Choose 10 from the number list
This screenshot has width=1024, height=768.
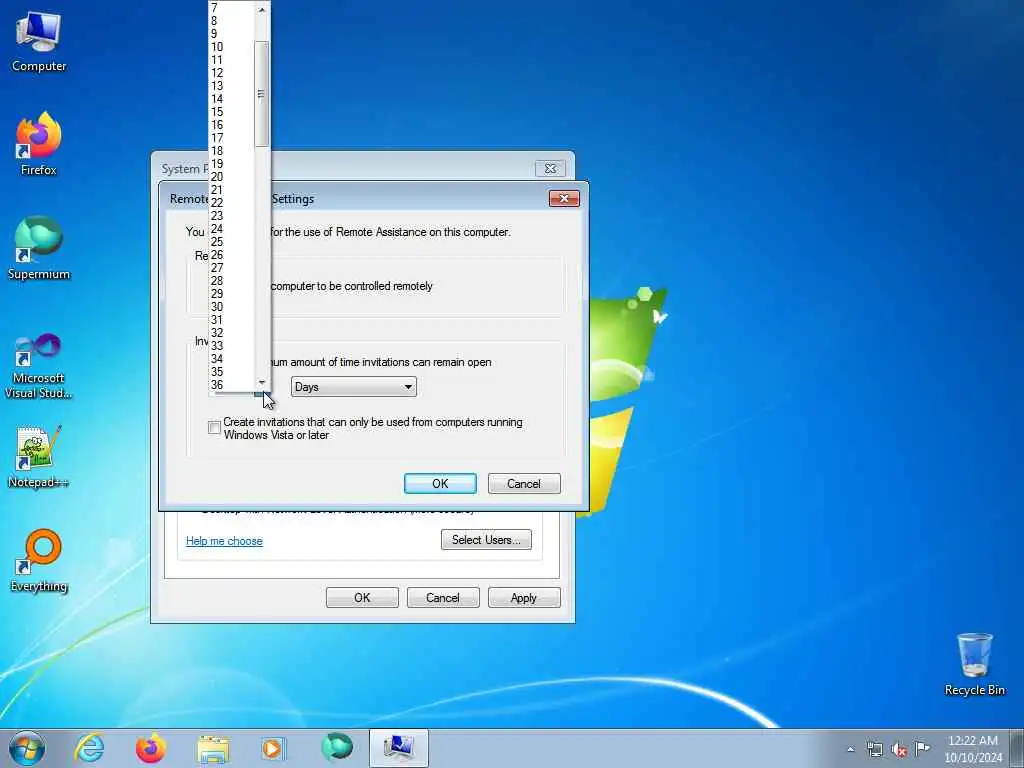point(231,47)
